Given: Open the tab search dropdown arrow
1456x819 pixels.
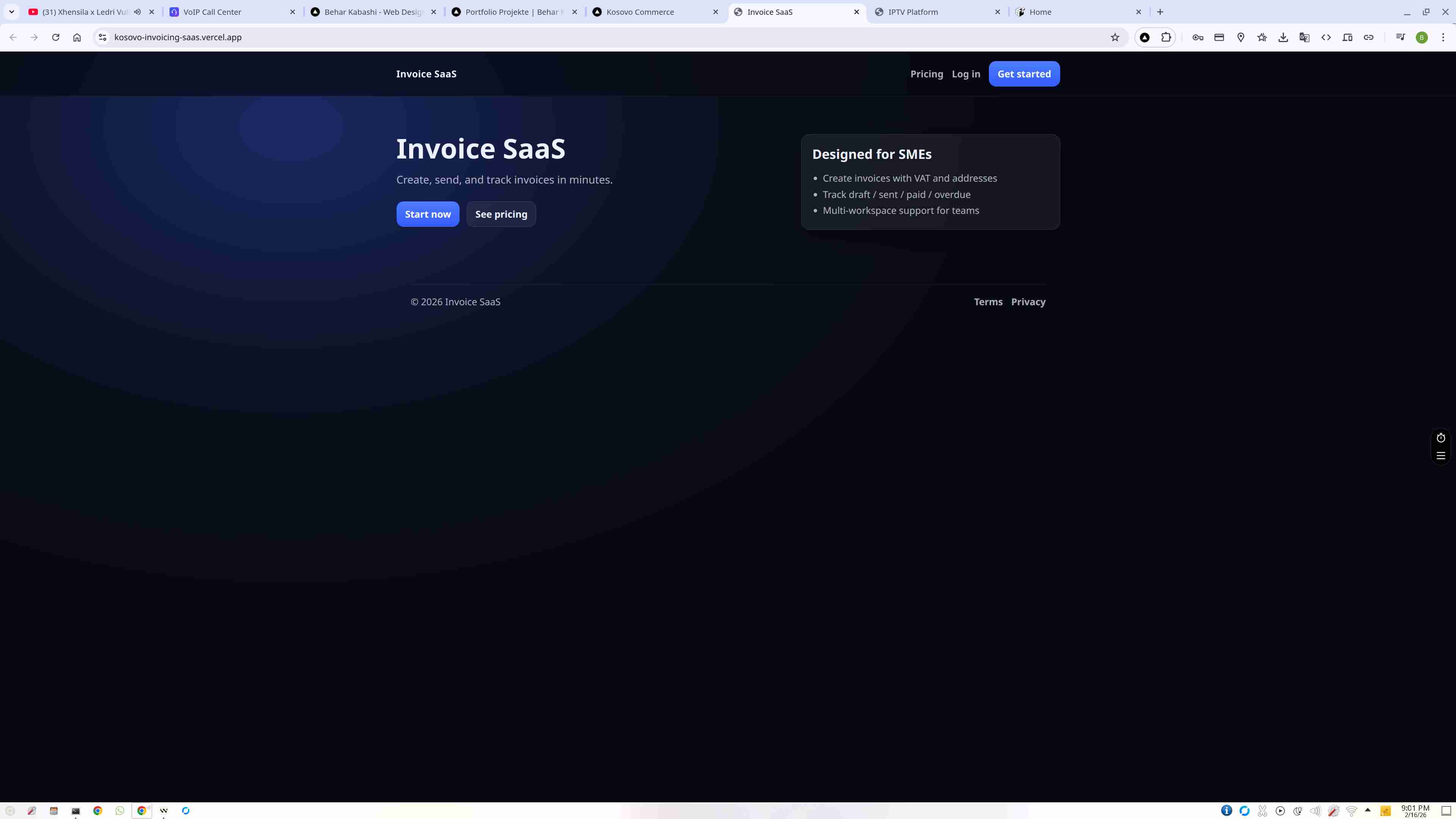Looking at the screenshot, I should click(x=11, y=12).
